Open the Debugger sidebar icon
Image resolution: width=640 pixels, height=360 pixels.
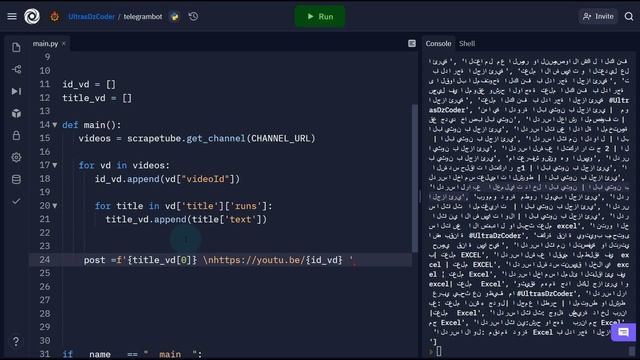pos(16,91)
